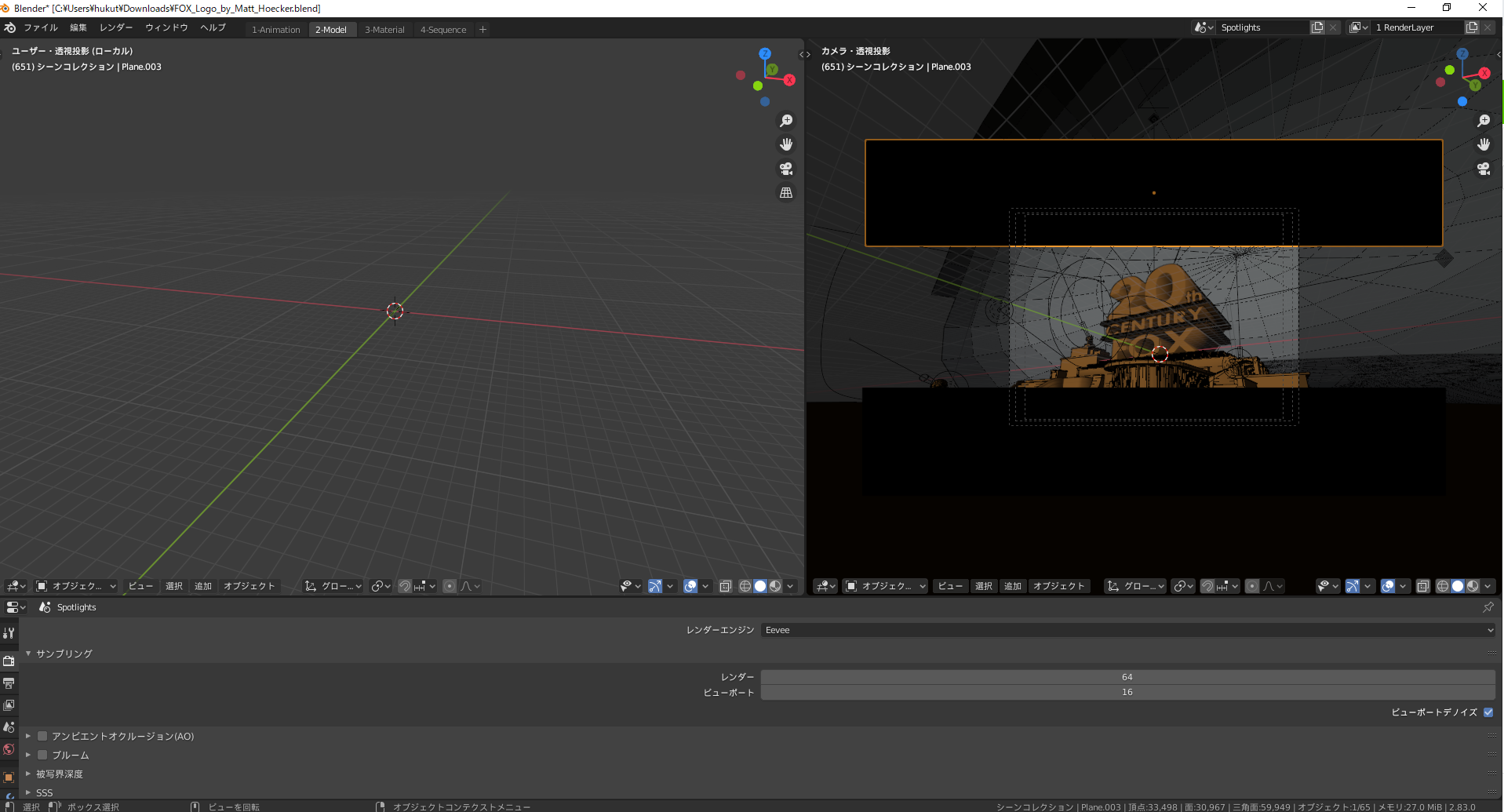Enable the ブルーム (Bloom) checkbox
This screenshot has width=1504, height=812.
42,755
